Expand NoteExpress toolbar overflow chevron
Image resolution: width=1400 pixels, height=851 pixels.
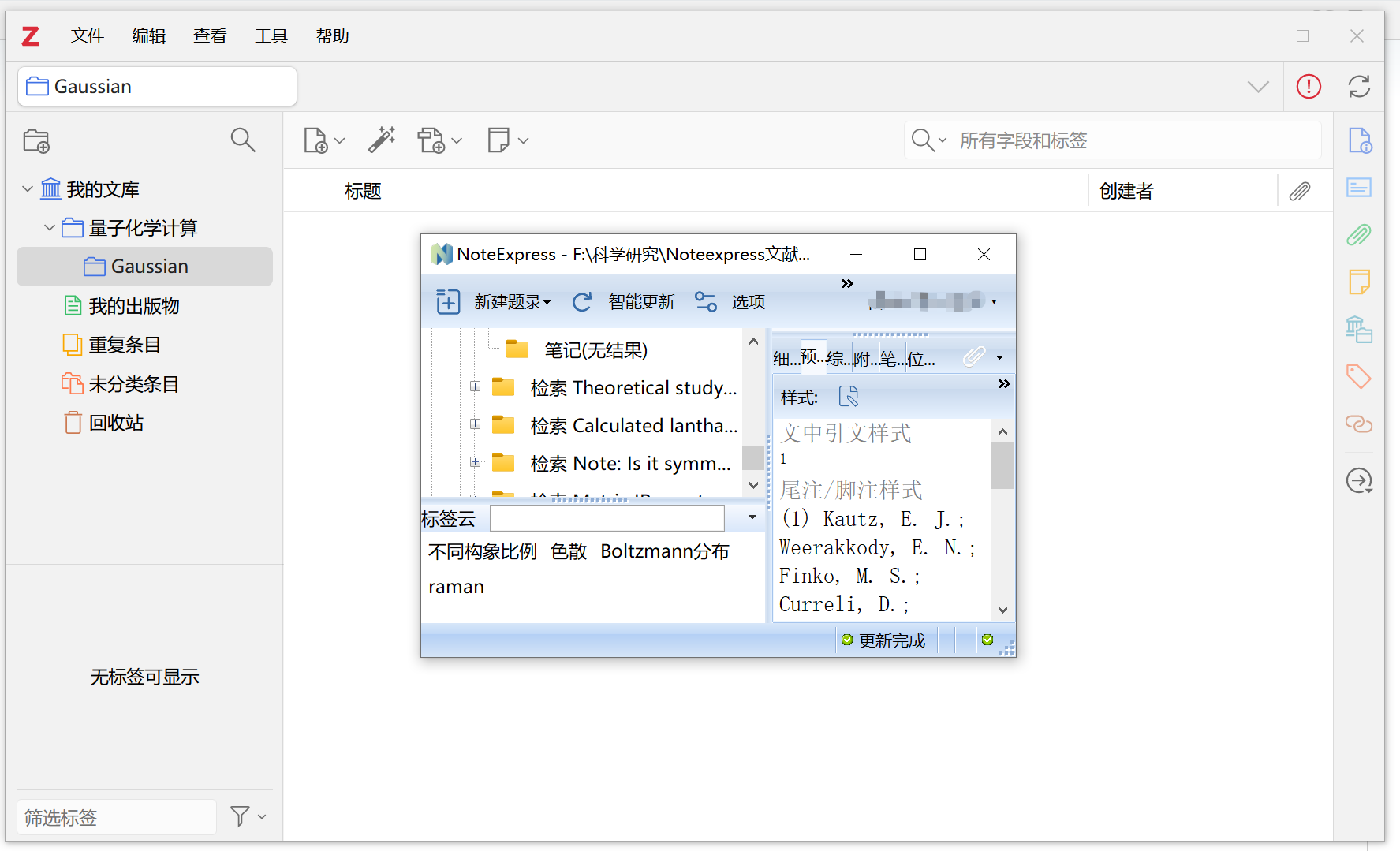pos(847,283)
